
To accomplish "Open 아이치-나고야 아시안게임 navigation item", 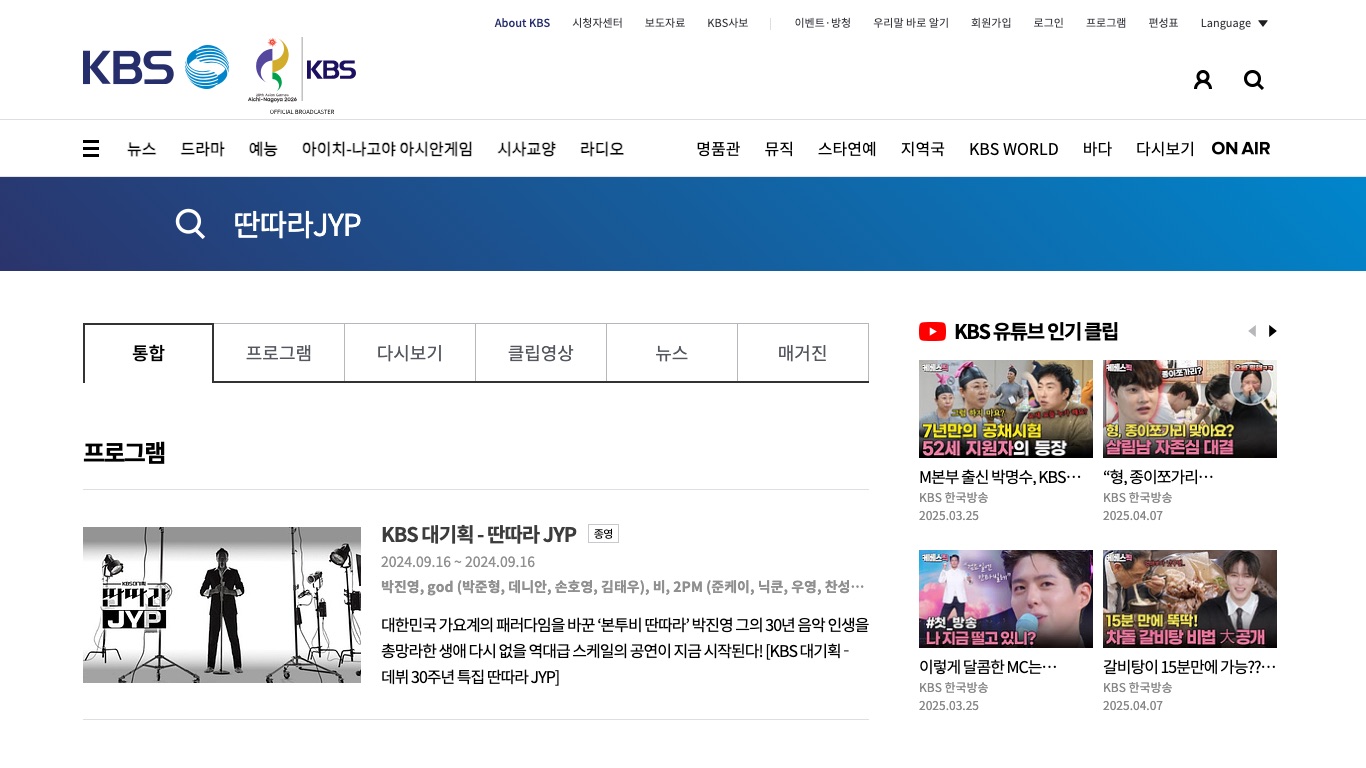I will coord(387,149).
